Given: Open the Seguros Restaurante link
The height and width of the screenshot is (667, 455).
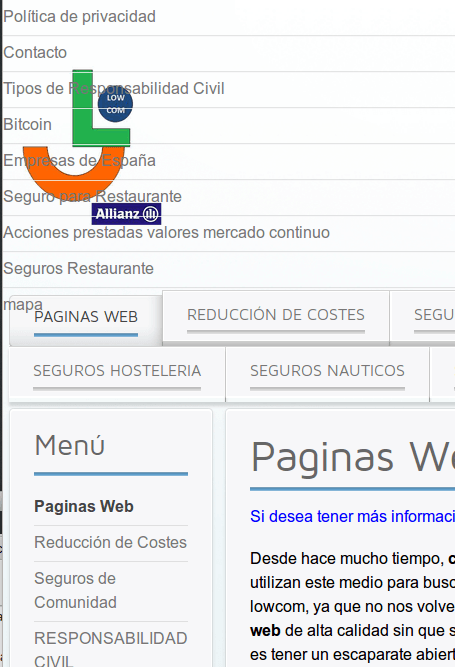Looking at the screenshot, I should point(78,268).
